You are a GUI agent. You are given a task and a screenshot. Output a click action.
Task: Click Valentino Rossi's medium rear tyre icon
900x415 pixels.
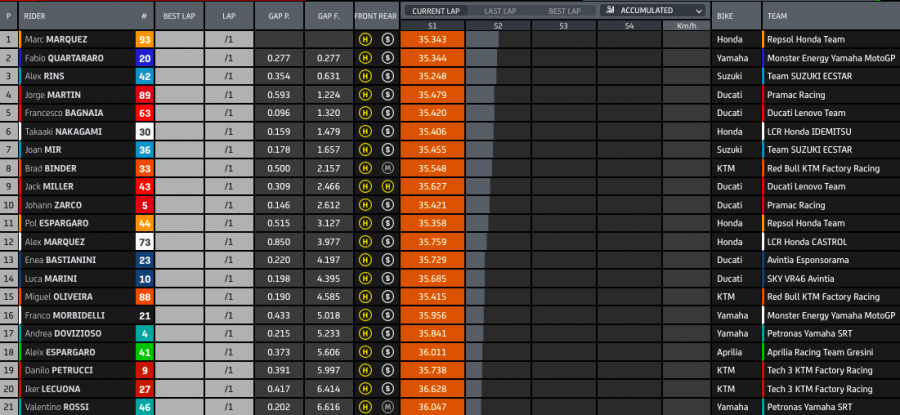[387, 407]
